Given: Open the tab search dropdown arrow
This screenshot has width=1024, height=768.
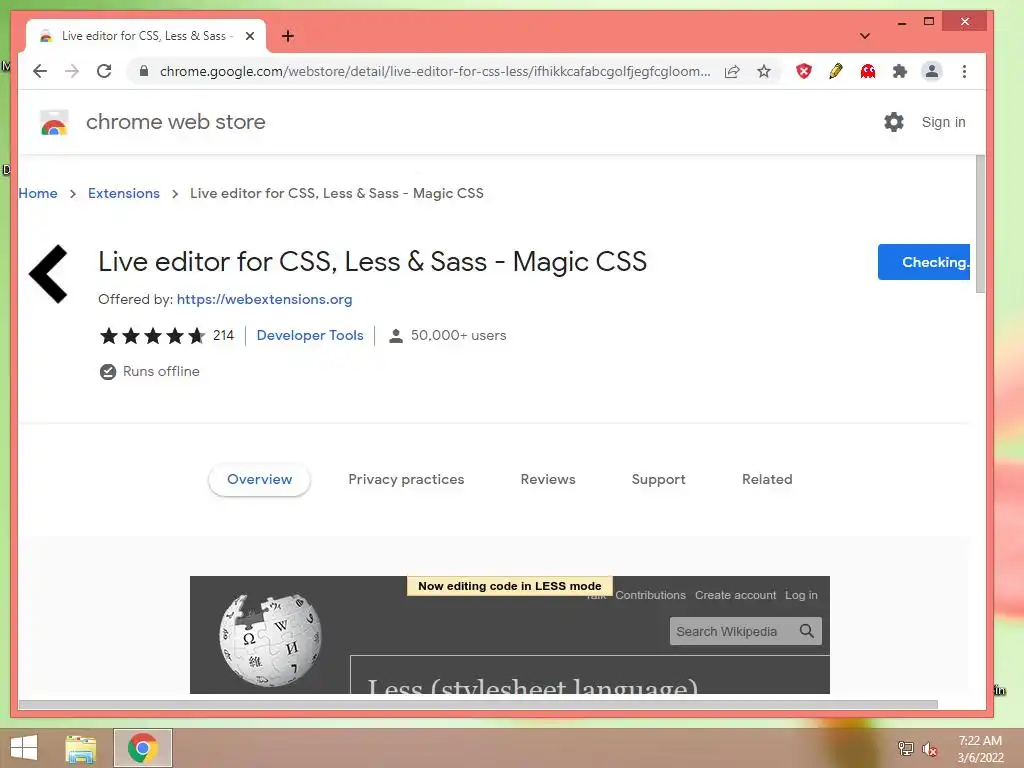Looking at the screenshot, I should coord(865,36).
